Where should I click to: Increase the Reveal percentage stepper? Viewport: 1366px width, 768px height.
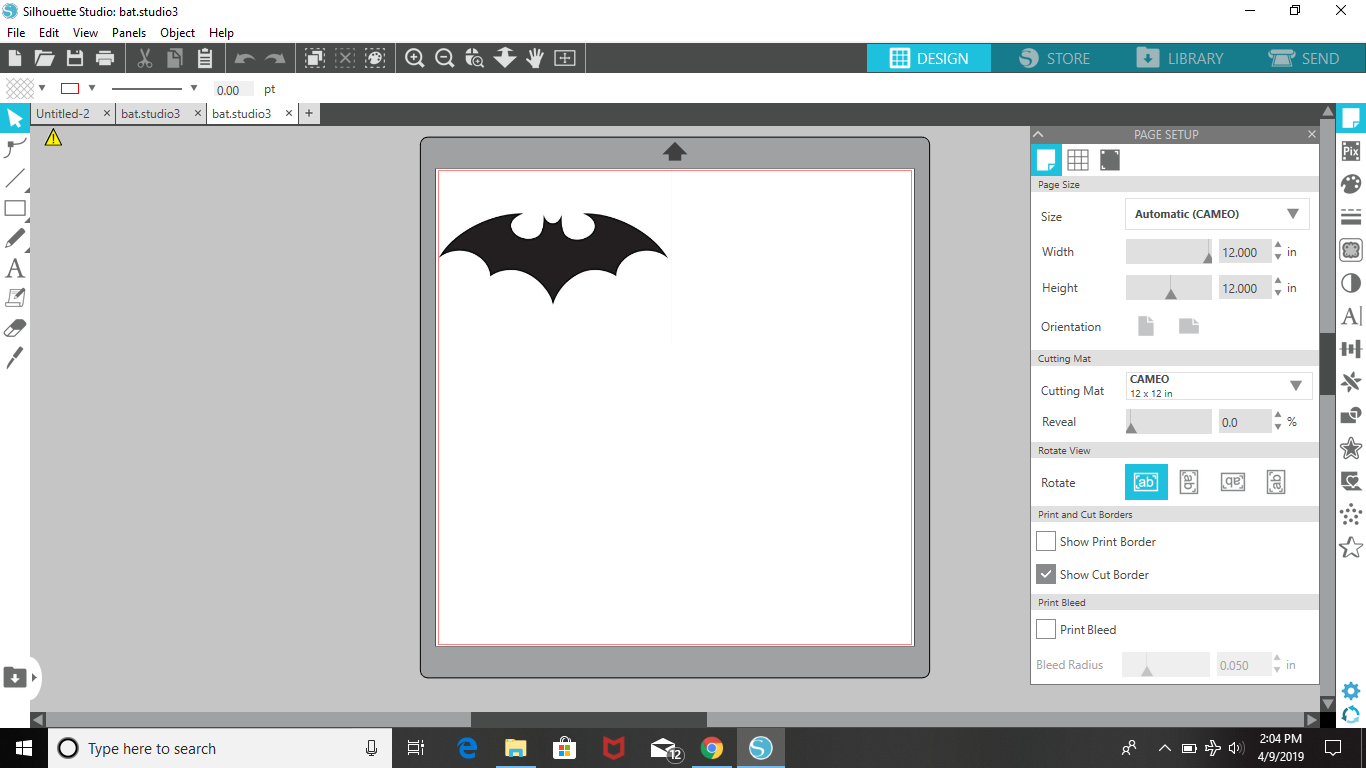tap(1278, 416)
